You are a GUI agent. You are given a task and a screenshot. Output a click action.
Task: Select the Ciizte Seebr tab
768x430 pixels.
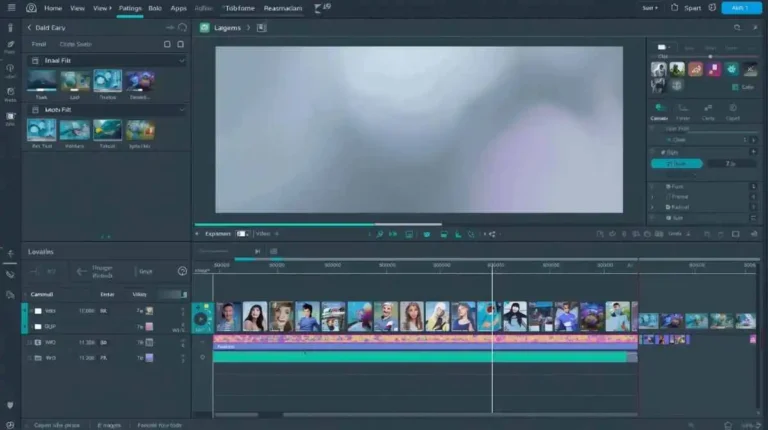[75, 44]
